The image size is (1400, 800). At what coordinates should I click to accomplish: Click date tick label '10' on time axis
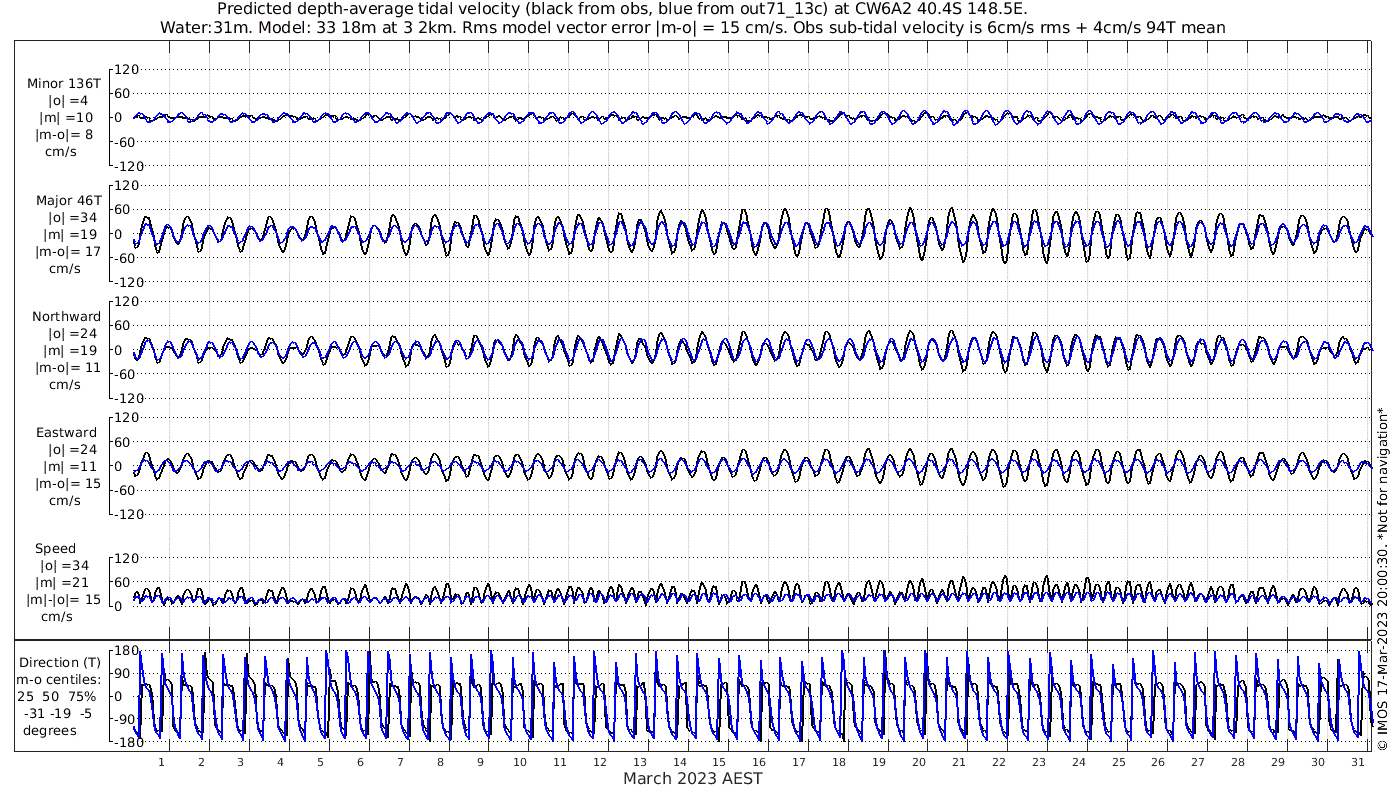pos(520,762)
